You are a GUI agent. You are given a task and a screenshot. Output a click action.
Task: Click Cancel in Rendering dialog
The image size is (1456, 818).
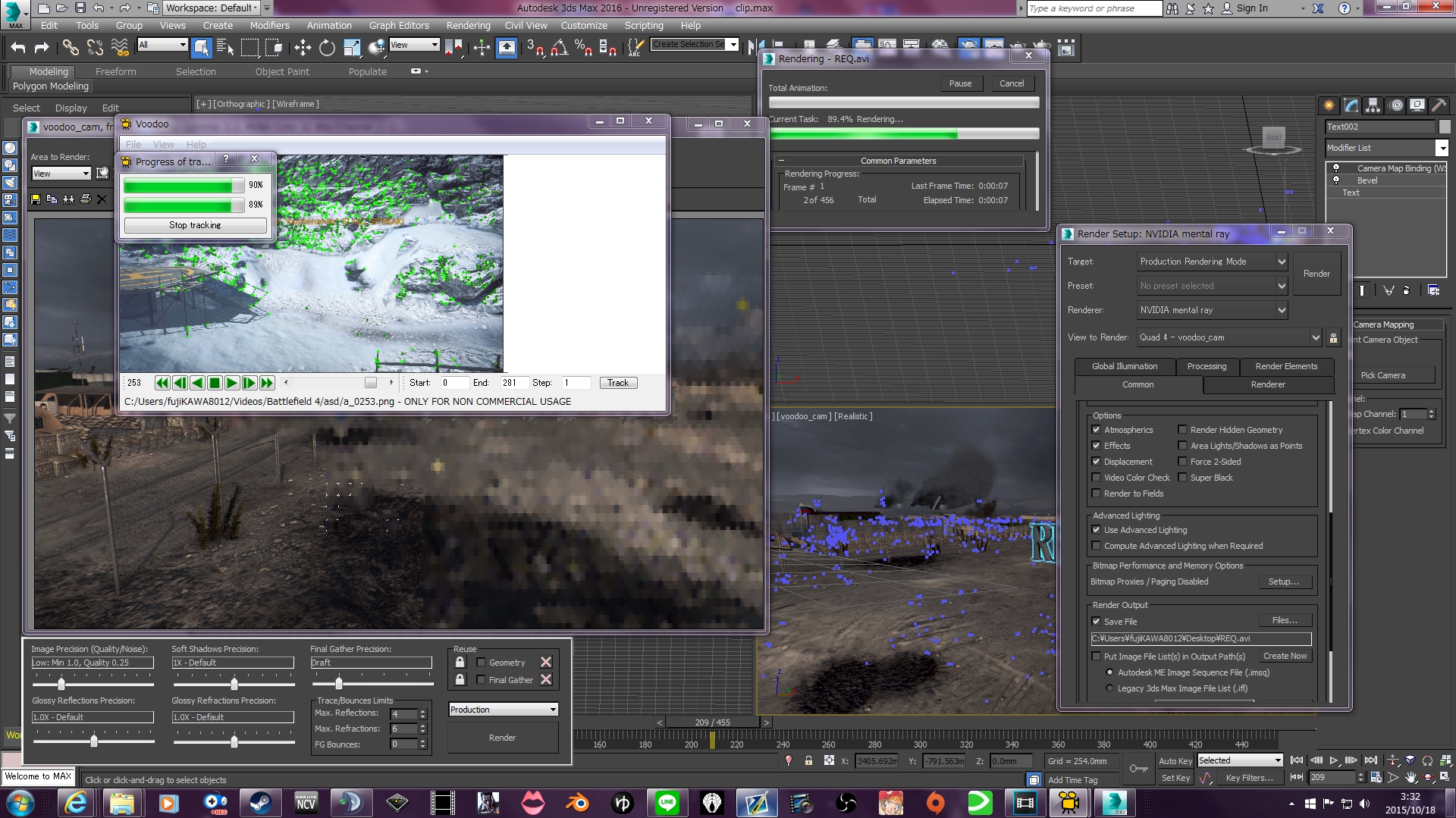click(x=1012, y=83)
